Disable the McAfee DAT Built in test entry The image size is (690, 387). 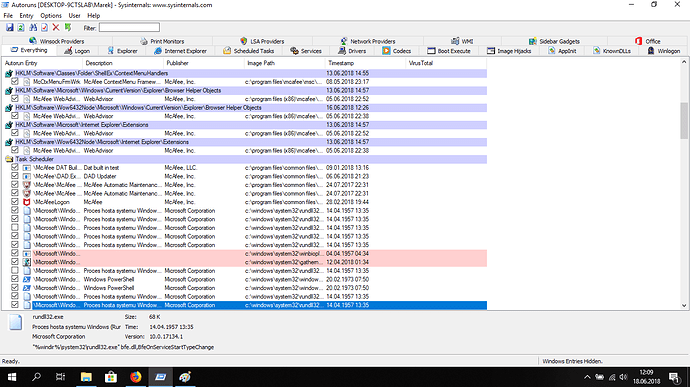coord(15,168)
